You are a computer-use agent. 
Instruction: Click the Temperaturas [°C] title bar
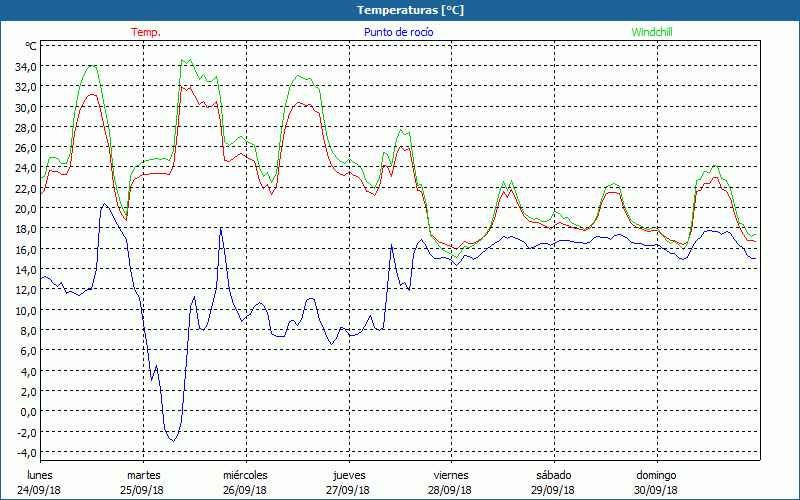400,10
